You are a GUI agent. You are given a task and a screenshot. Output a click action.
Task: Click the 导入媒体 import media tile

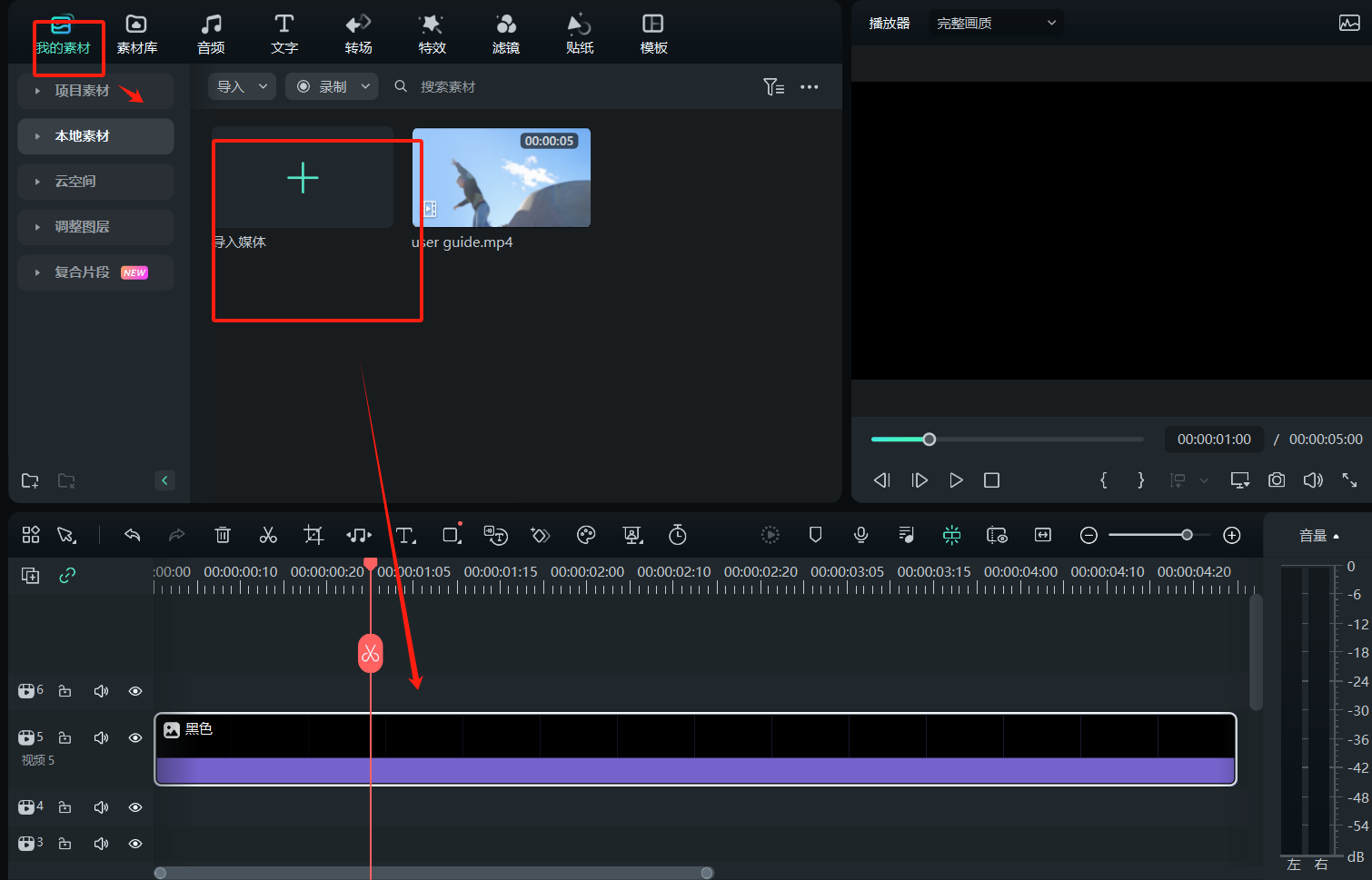(303, 178)
